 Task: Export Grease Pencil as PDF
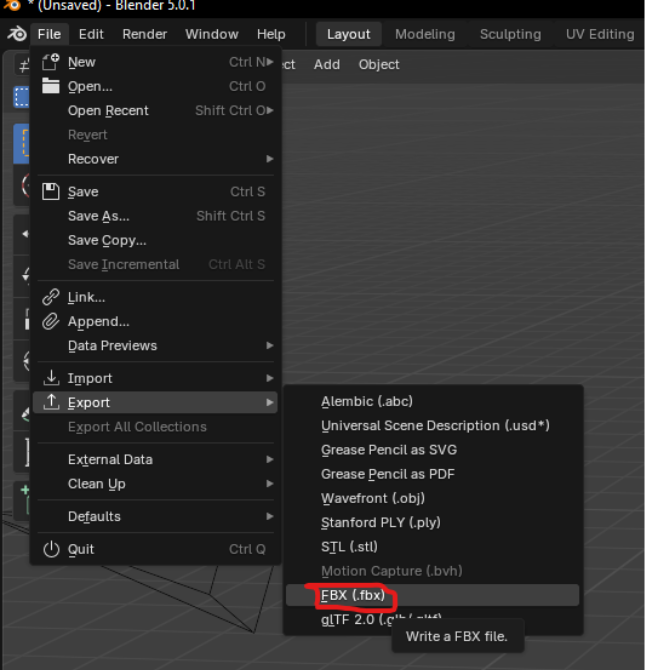433,474
